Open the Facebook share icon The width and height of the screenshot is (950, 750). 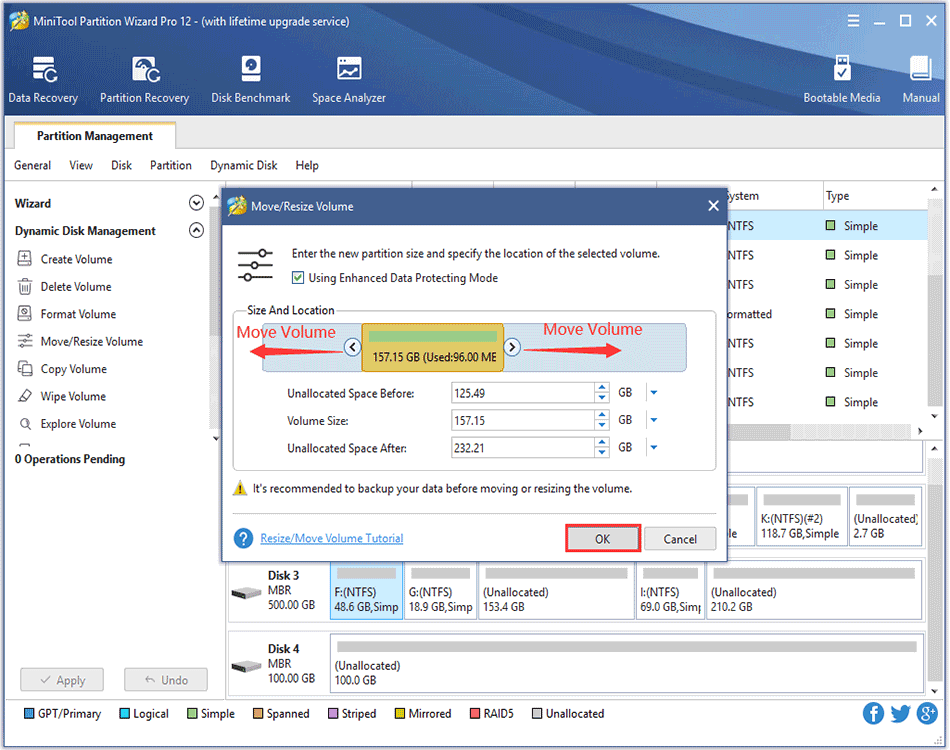pyautogui.click(x=873, y=713)
